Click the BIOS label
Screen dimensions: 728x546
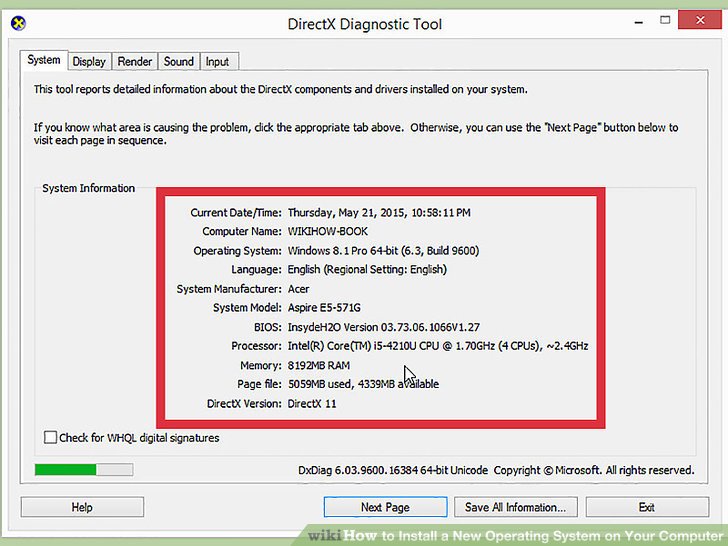coord(268,327)
